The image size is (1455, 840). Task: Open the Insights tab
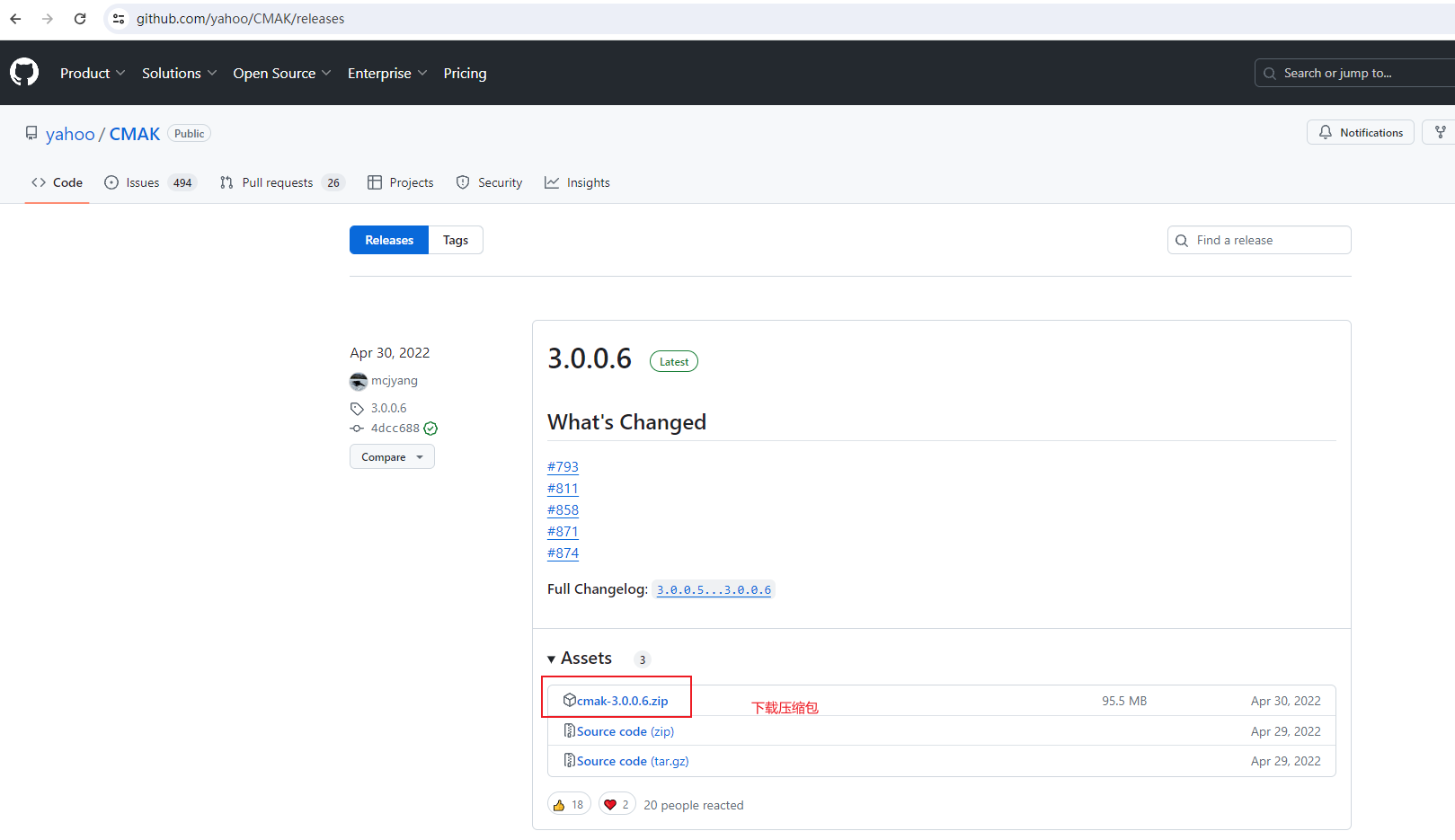coord(577,182)
